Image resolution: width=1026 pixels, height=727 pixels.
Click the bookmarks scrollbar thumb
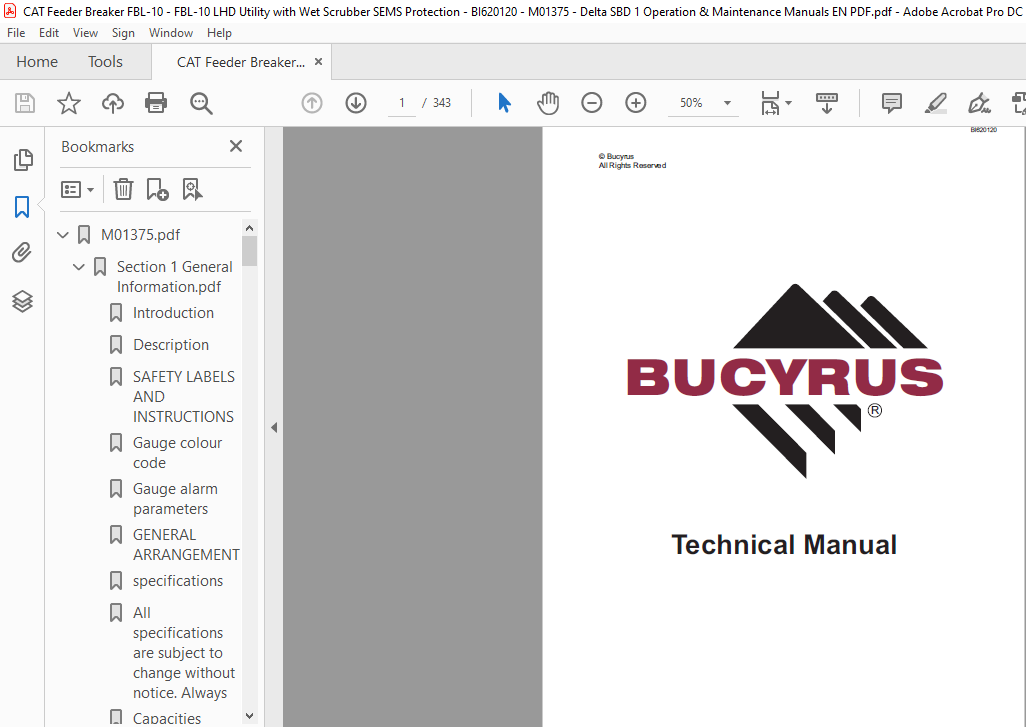tap(249, 251)
